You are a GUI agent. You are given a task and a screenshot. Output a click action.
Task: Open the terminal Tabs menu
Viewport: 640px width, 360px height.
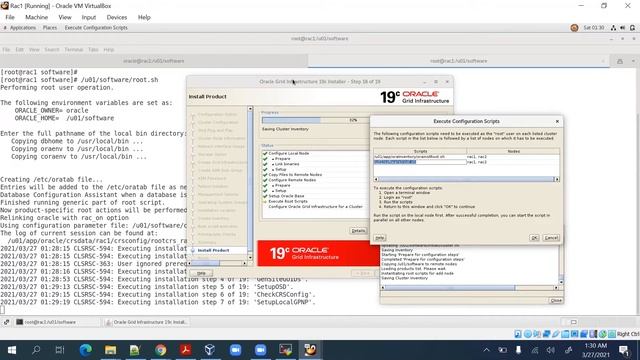click(93, 49)
